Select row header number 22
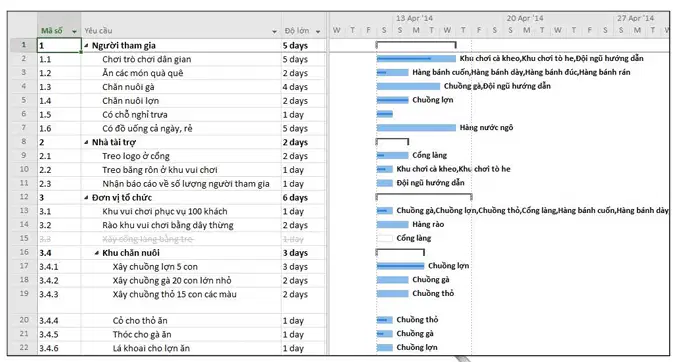This screenshot has width=679, height=362. coord(24,347)
